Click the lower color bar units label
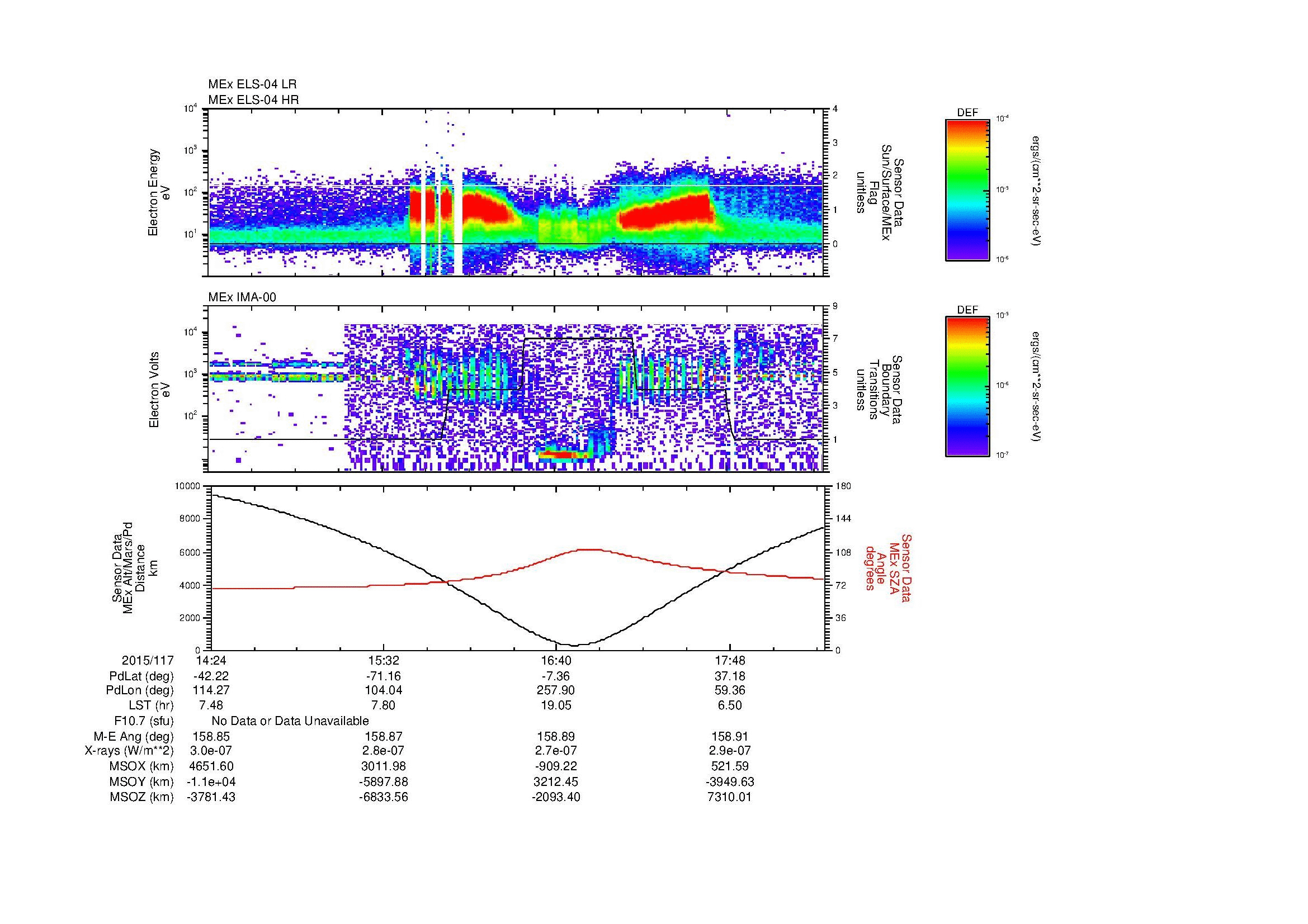This screenshot has height=924, width=1308. tap(1037, 387)
